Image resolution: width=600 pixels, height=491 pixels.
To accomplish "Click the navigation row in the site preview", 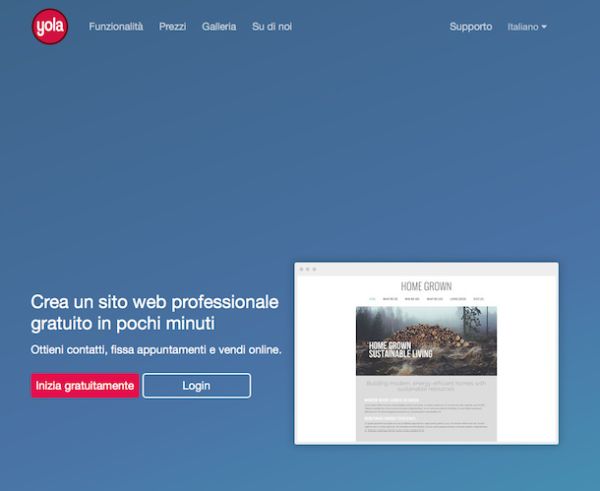I will (426, 298).
